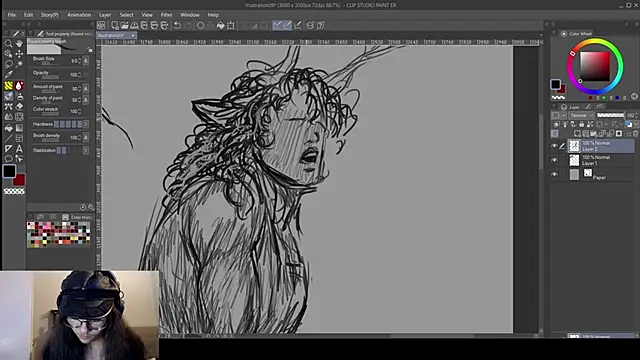Open layer color dropdown arrow
640x360 pixels.
click(636, 124)
